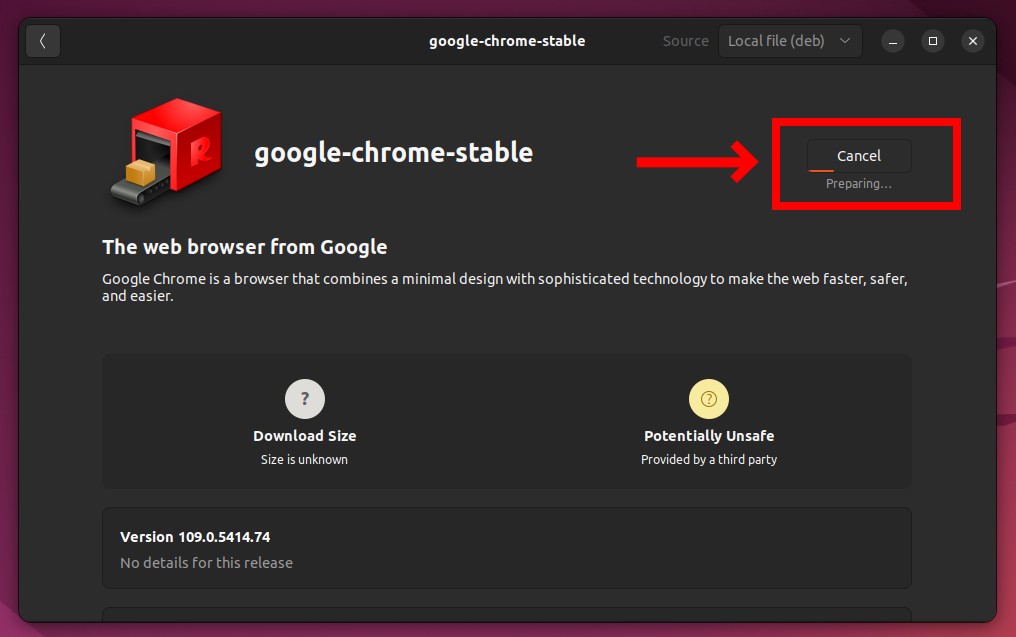Click the "Preparing..." status text
1016x637 pixels.
pos(859,184)
